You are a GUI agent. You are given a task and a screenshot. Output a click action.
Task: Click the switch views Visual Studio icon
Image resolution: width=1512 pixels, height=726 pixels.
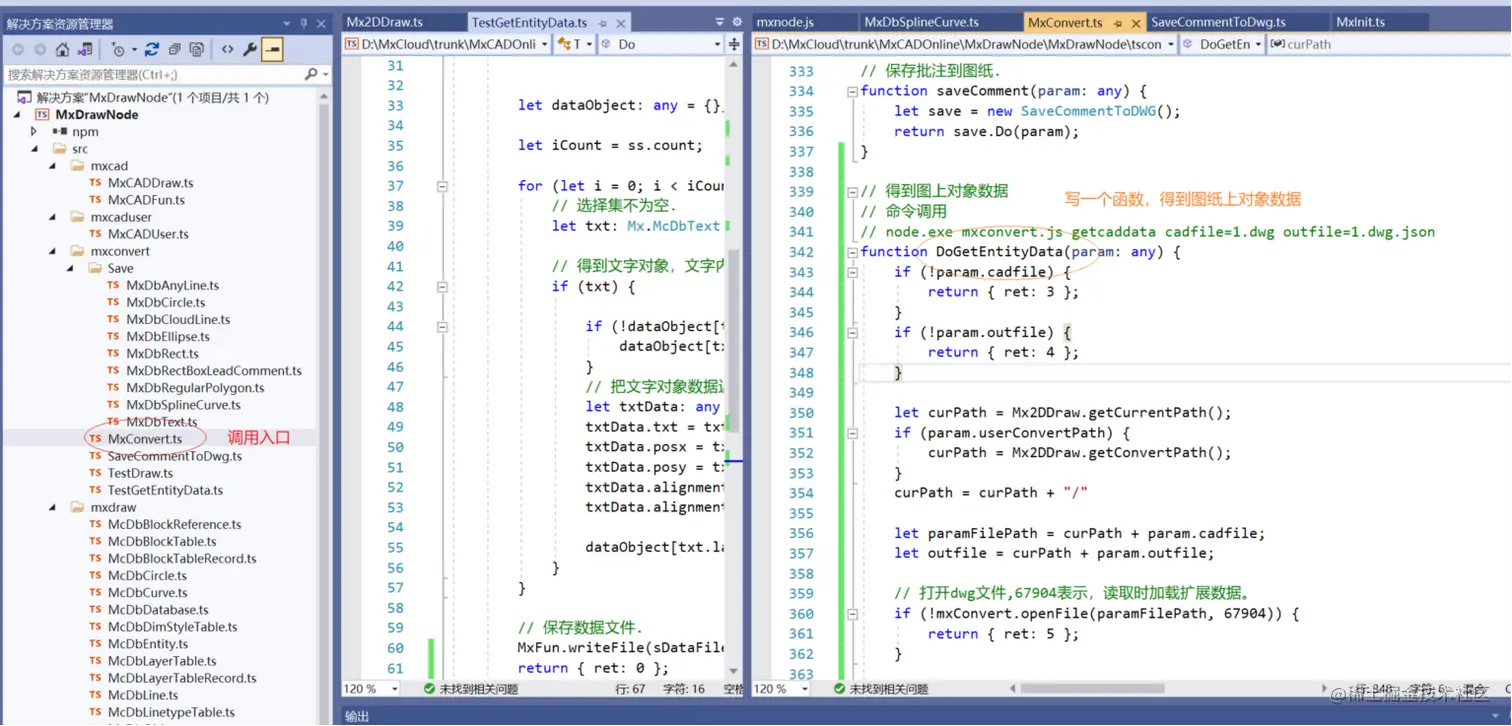click(x=85, y=49)
